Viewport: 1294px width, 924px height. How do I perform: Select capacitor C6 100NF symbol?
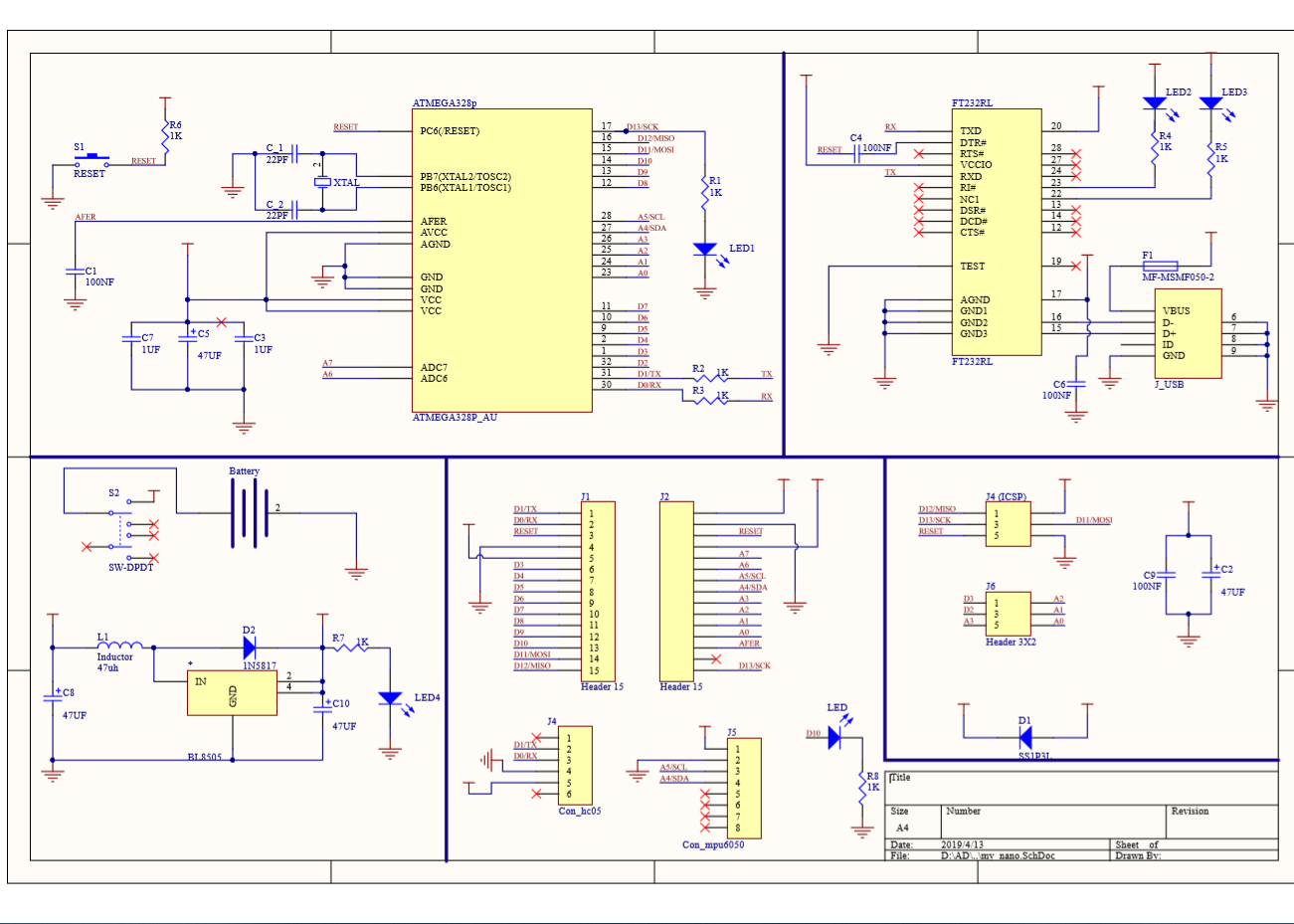(1076, 384)
